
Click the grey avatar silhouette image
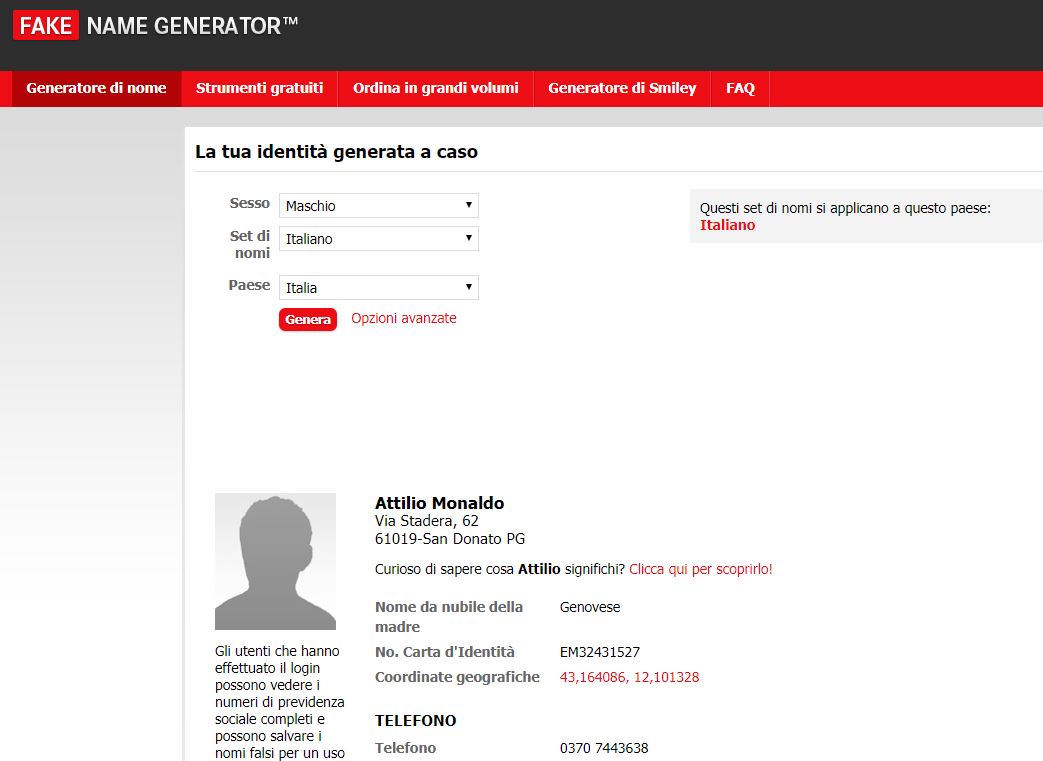point(275,561)
